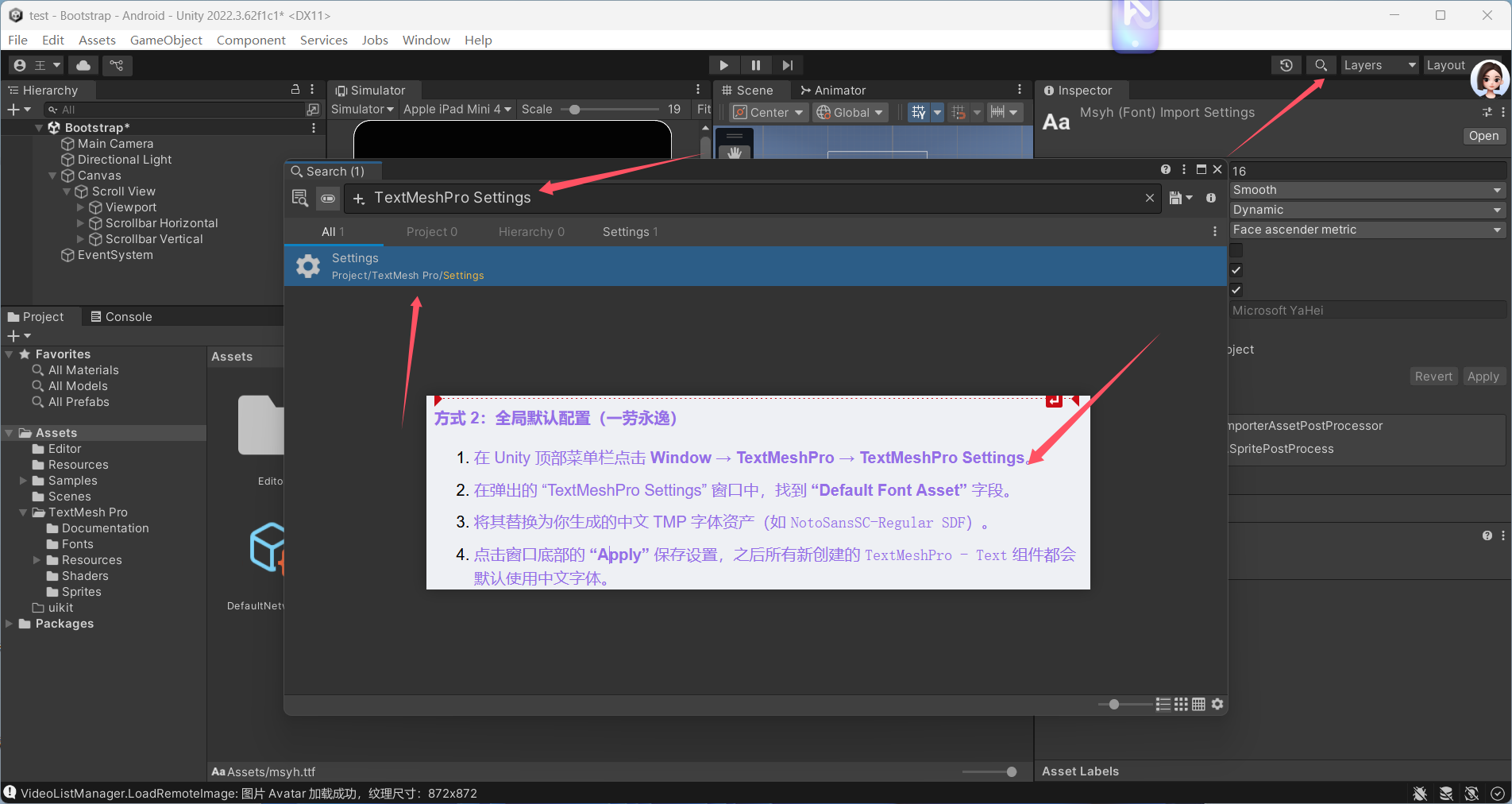Click the Settings gear result icon
The width and height of the screenshot is (1512, 804).
(308, 266)
